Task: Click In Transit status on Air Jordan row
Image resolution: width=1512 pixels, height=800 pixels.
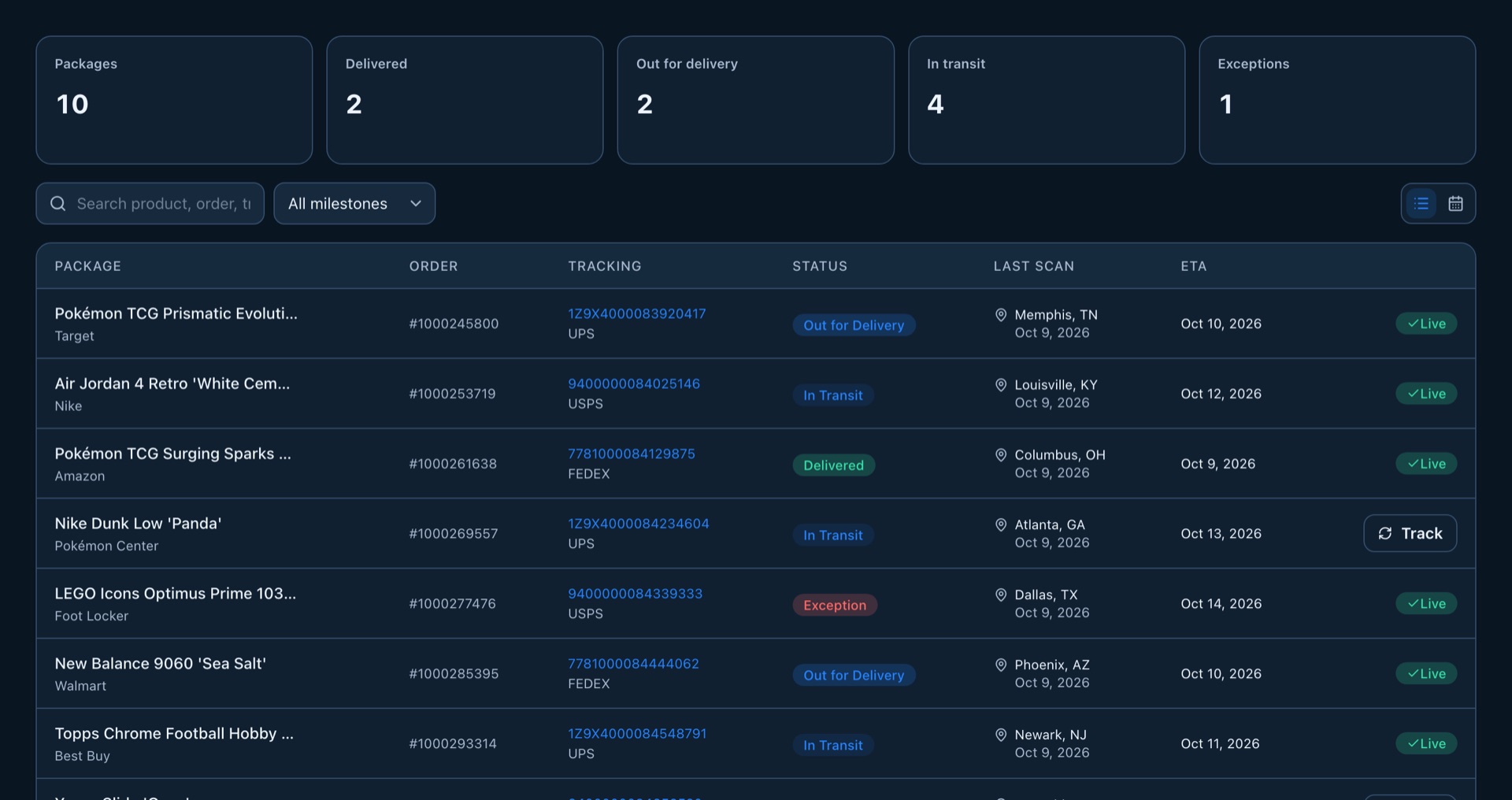Action: 833,395
